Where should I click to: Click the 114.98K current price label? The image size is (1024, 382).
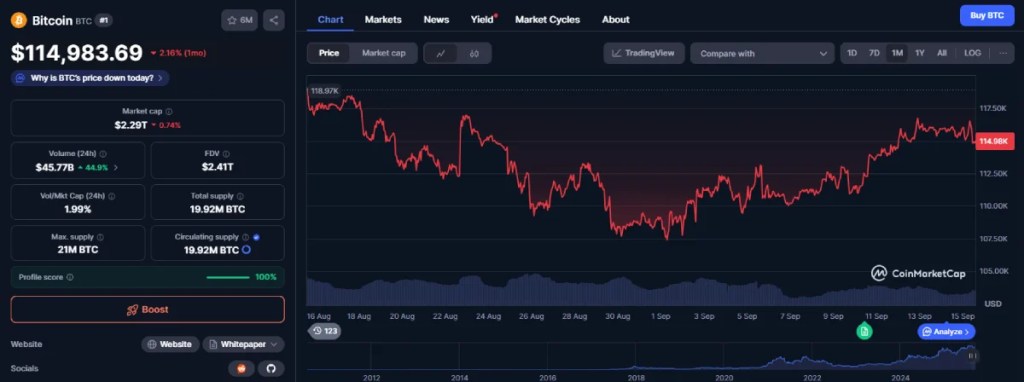coord(994,141)
